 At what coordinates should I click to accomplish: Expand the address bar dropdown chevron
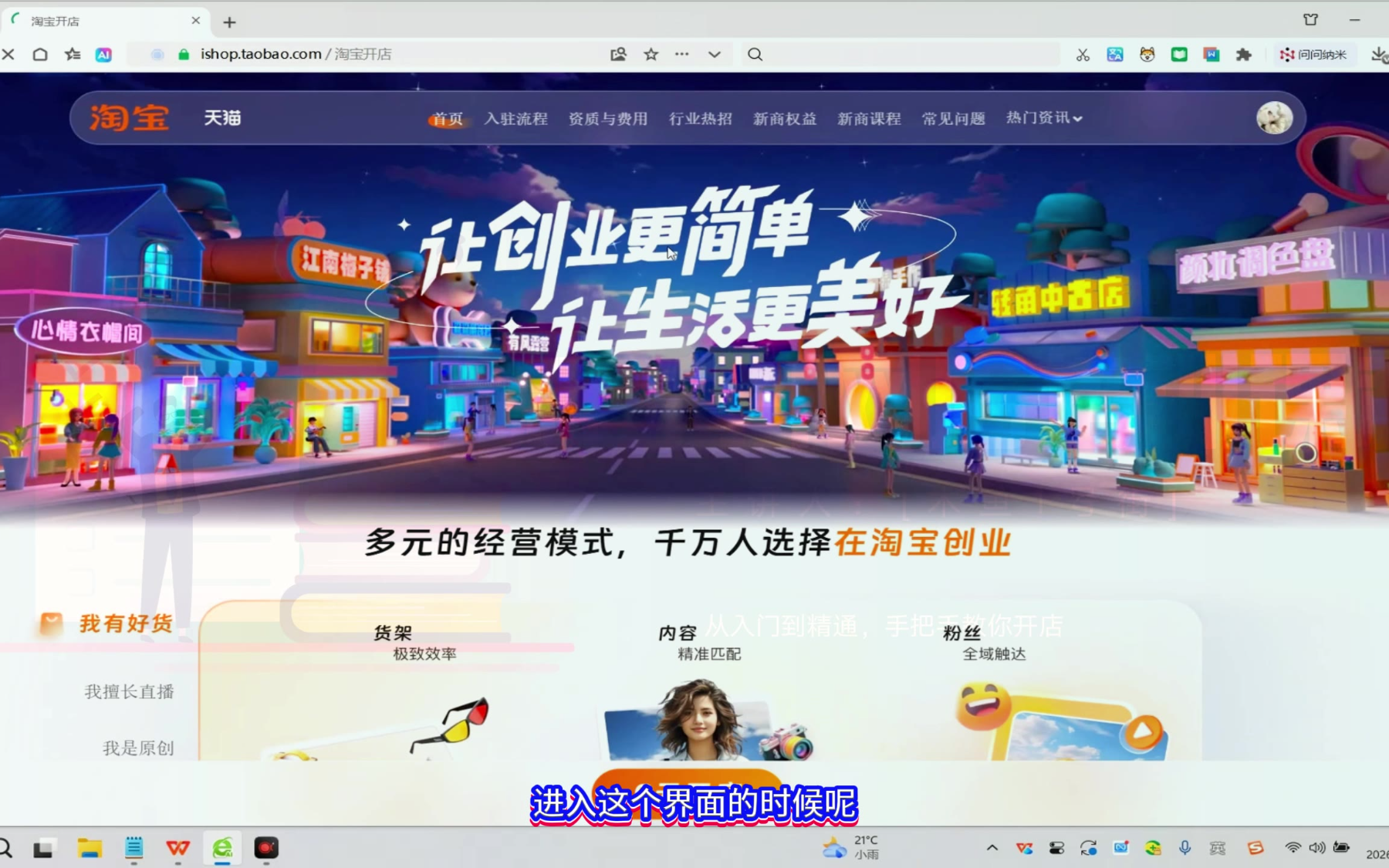[x=715, y=54]
